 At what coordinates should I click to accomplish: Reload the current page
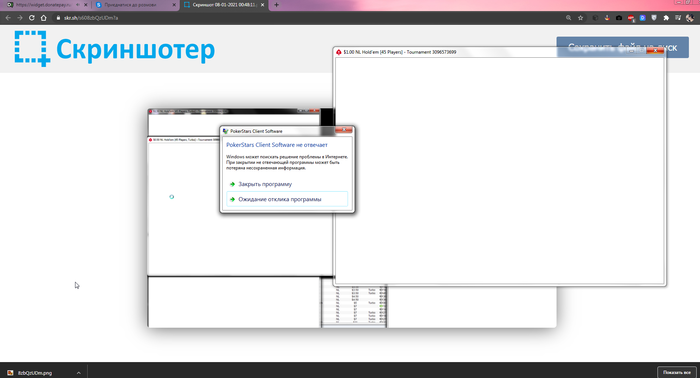click(x=32, y=18)
